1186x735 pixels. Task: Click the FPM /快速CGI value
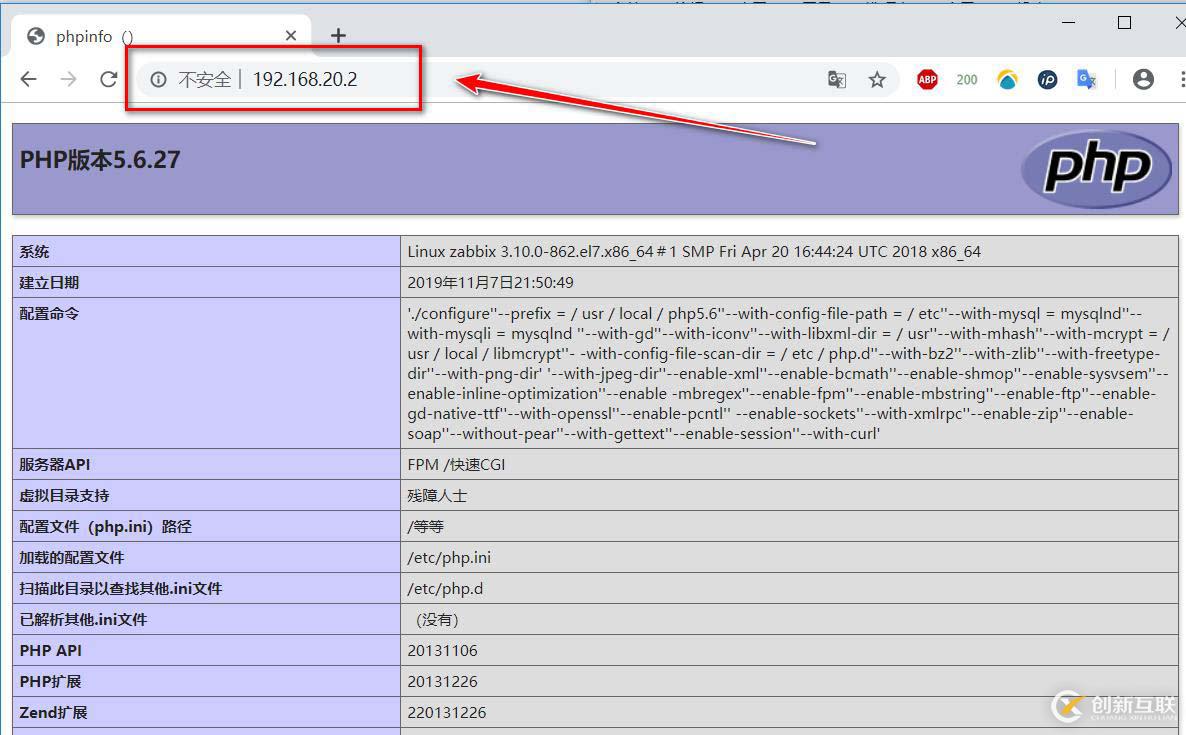click(x=456, y=465)
